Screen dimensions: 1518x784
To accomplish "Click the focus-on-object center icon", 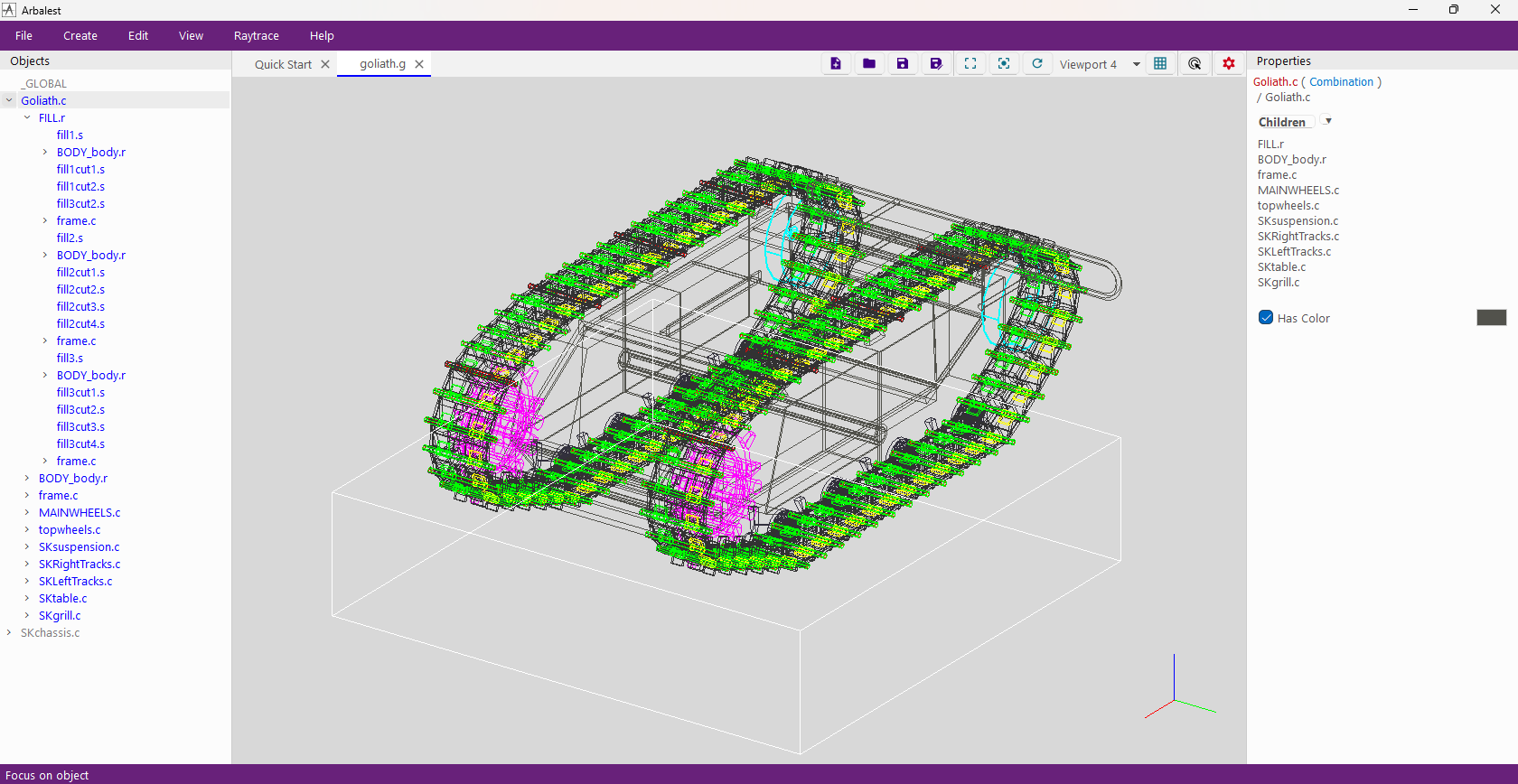I will 1004,64.
